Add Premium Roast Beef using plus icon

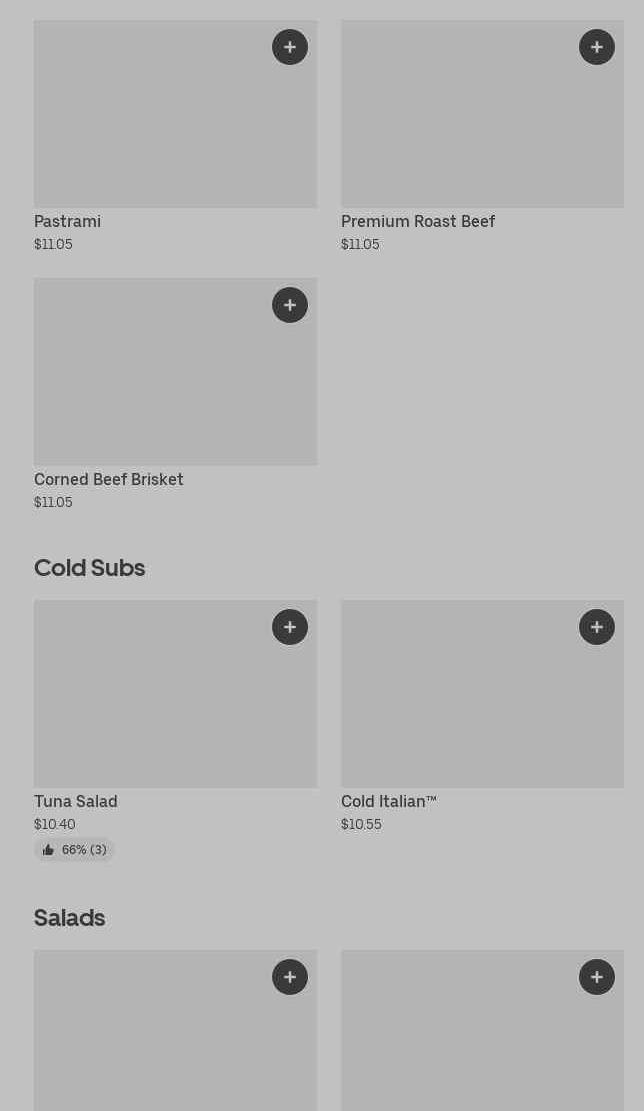tap(597, 47)
